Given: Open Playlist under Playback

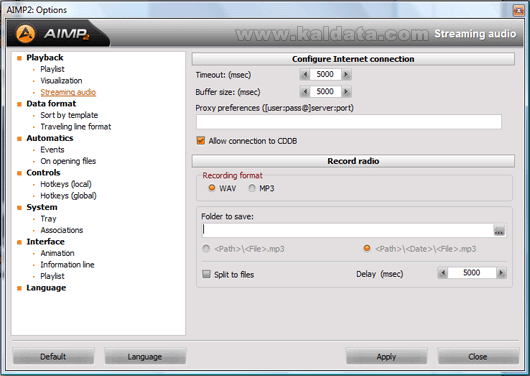Looking at the screenshot, I should (x=52, y=69).
